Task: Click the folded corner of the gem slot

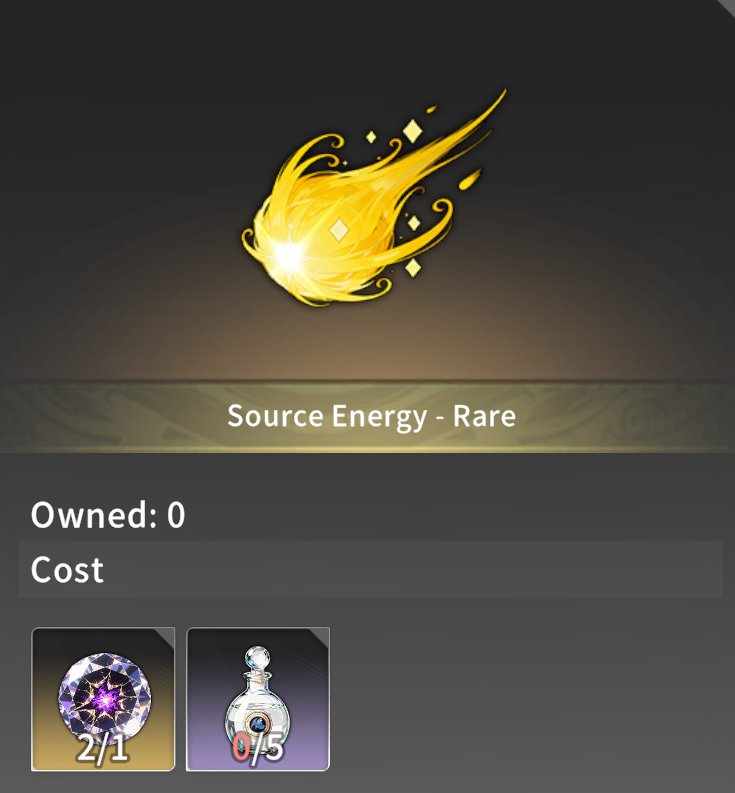Action: [x=165, y=637]
